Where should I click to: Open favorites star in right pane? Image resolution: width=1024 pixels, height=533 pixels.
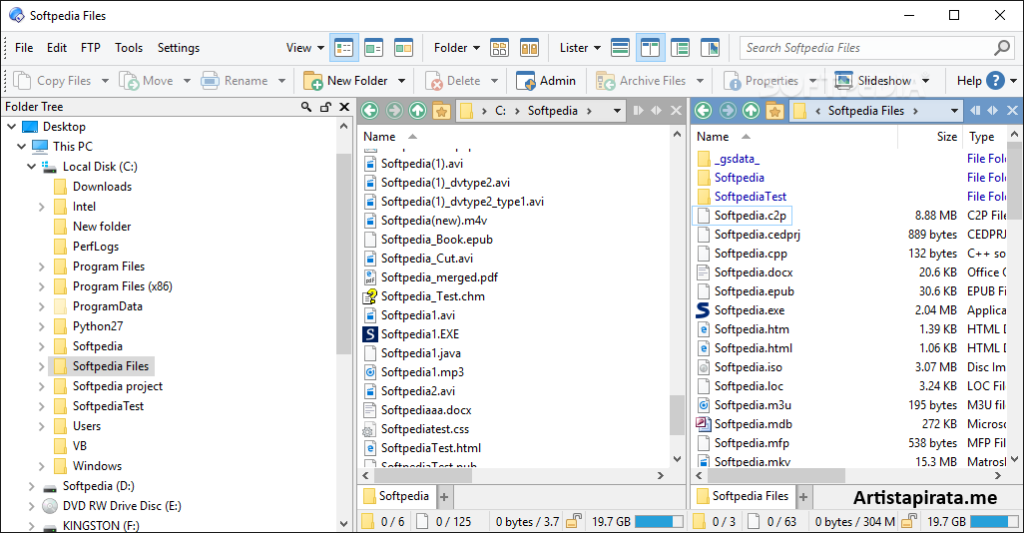point(775,110)
